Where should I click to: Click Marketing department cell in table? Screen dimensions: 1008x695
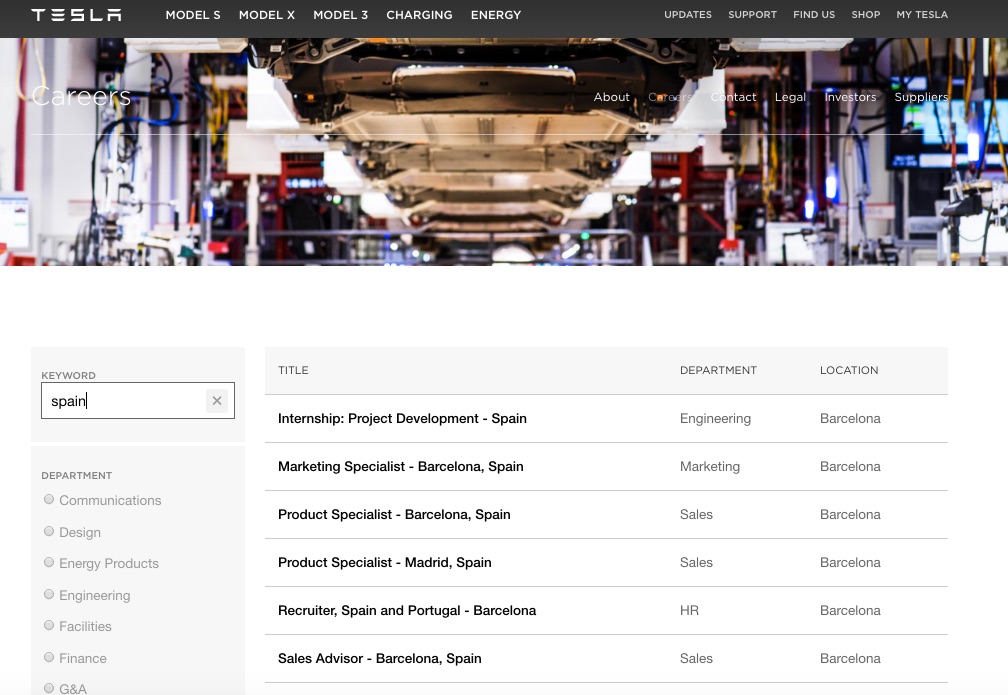tap(710, 467)
